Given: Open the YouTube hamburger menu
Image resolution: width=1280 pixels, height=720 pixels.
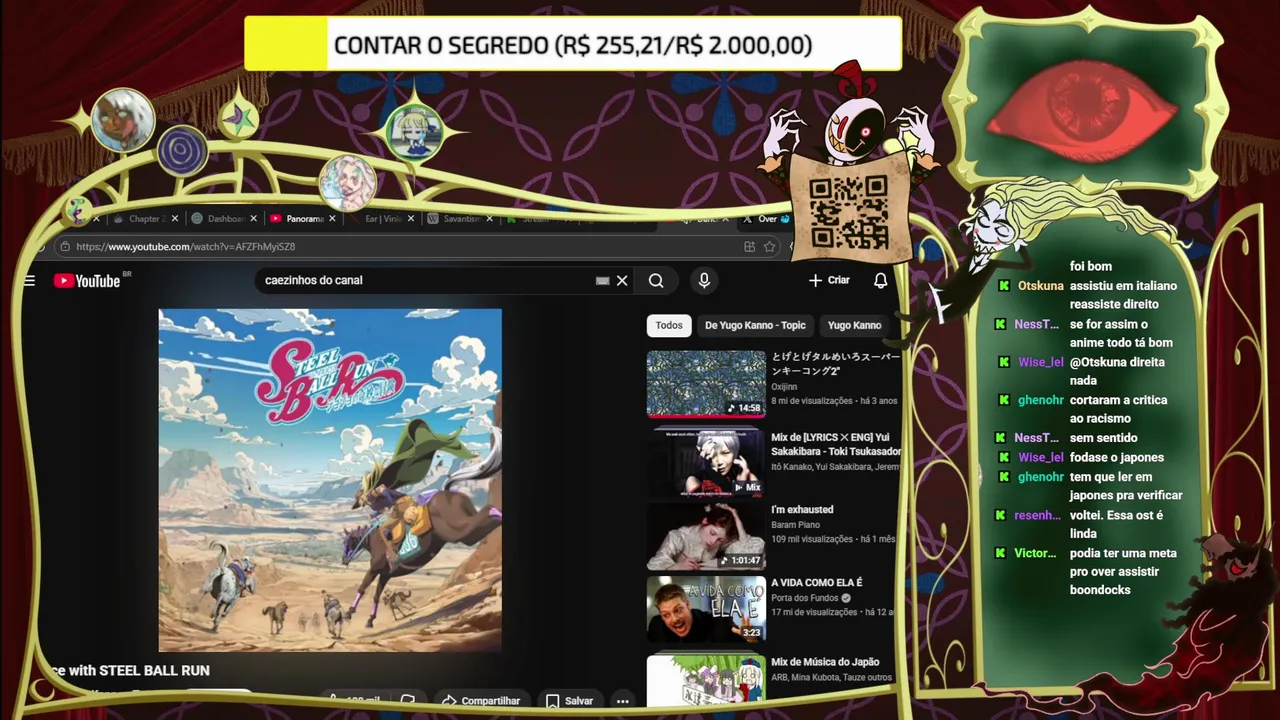Looking at the screenshot, I should [x=29, y=281].
